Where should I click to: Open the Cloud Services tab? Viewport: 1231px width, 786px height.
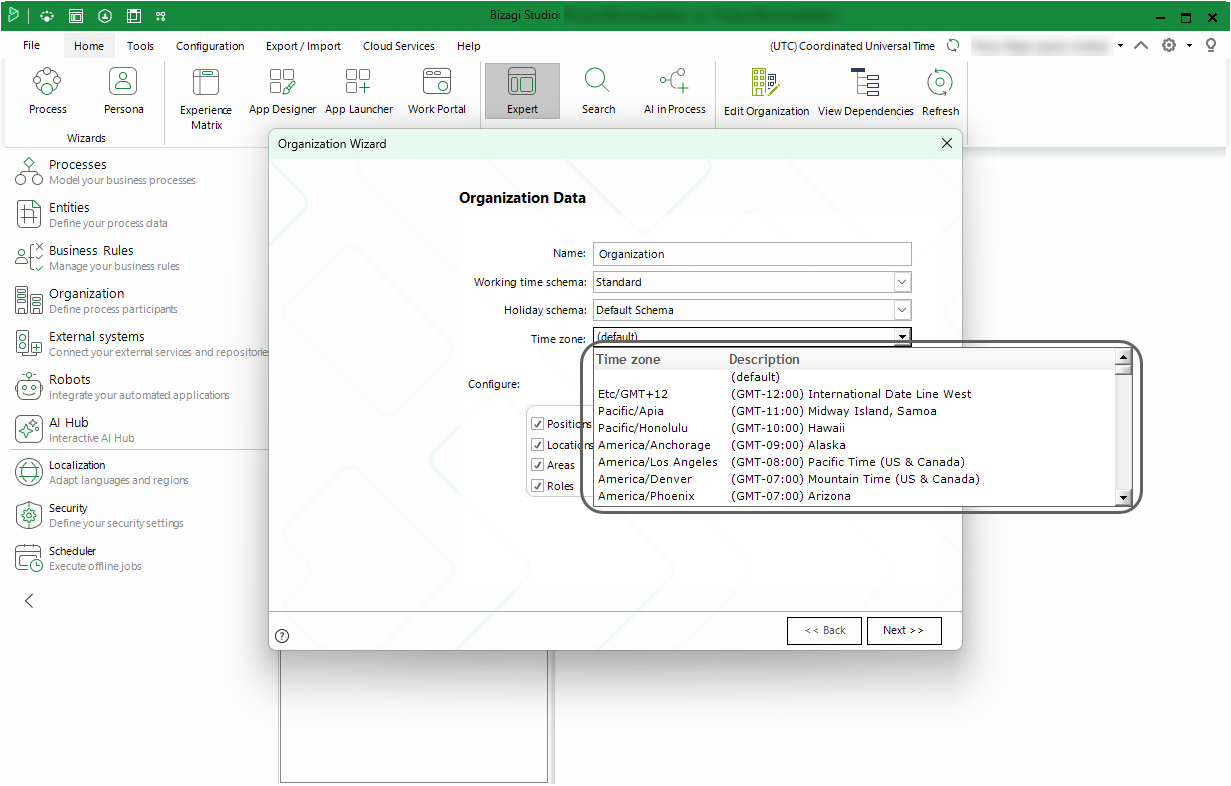point(399,46)
